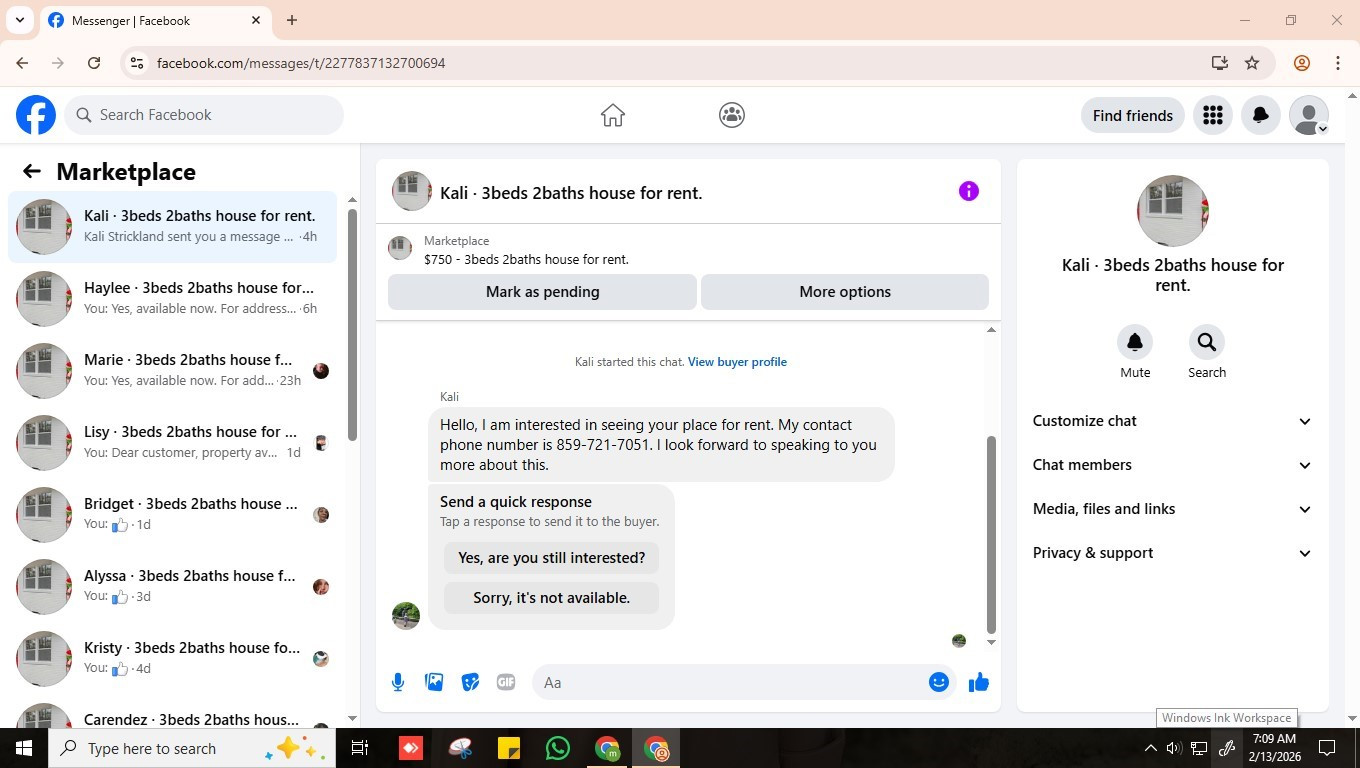
Task: Open Windows Start menu
Action: (x=24, y=748)
